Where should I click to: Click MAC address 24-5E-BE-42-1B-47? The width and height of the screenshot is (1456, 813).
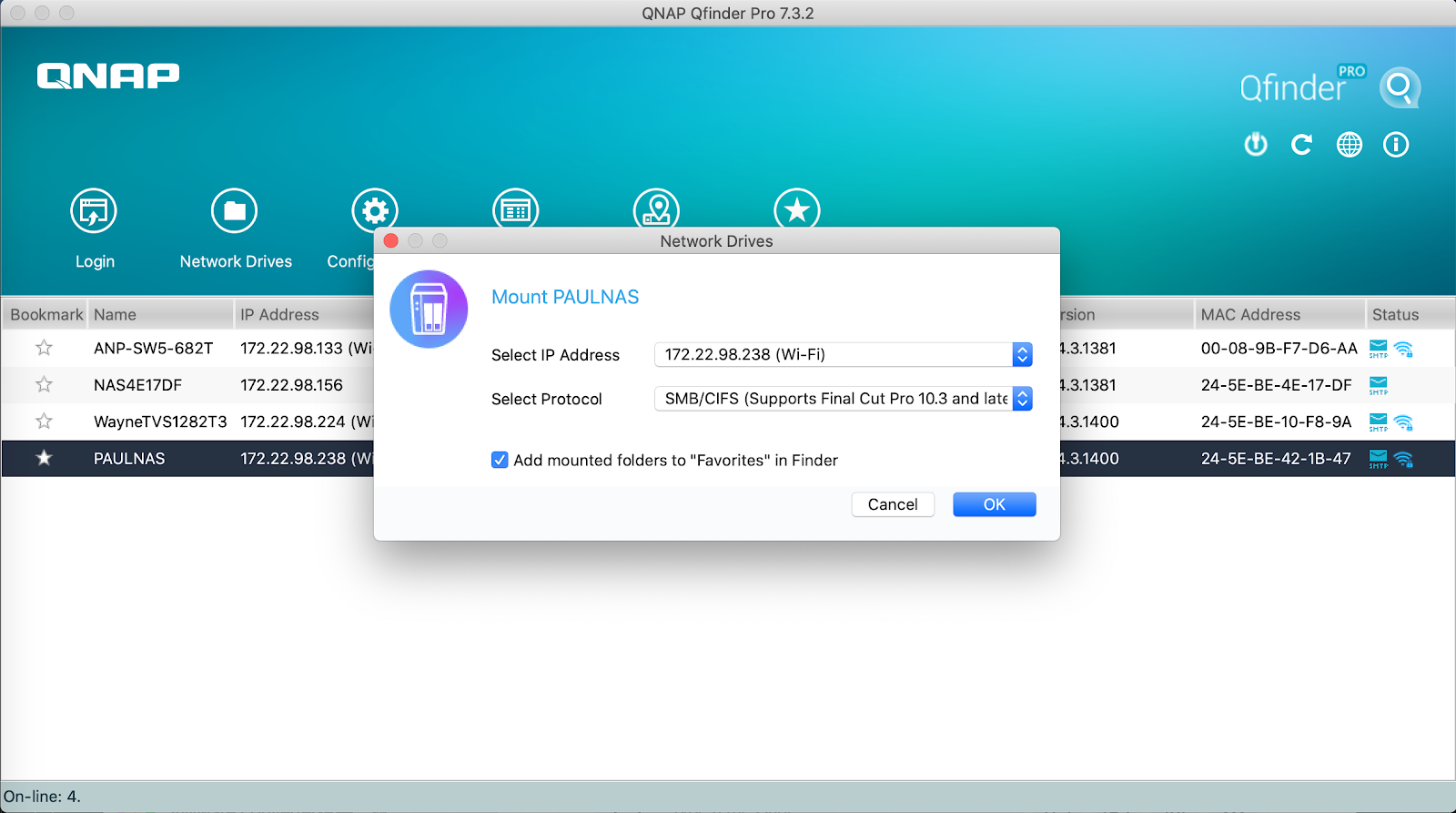pos(1276,458)
